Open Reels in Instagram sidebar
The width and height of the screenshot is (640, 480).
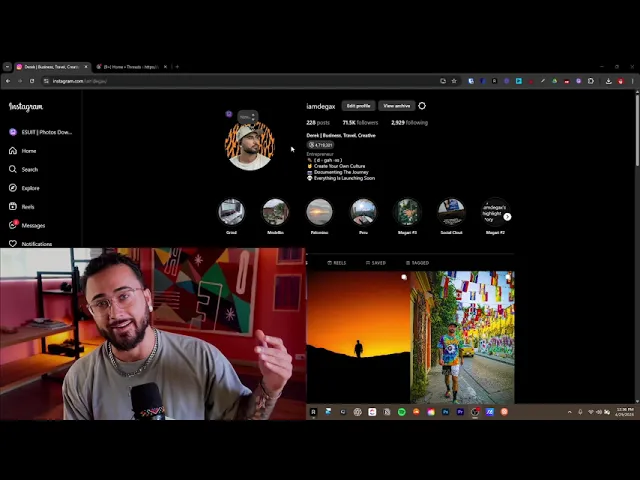tap(22, 207)
